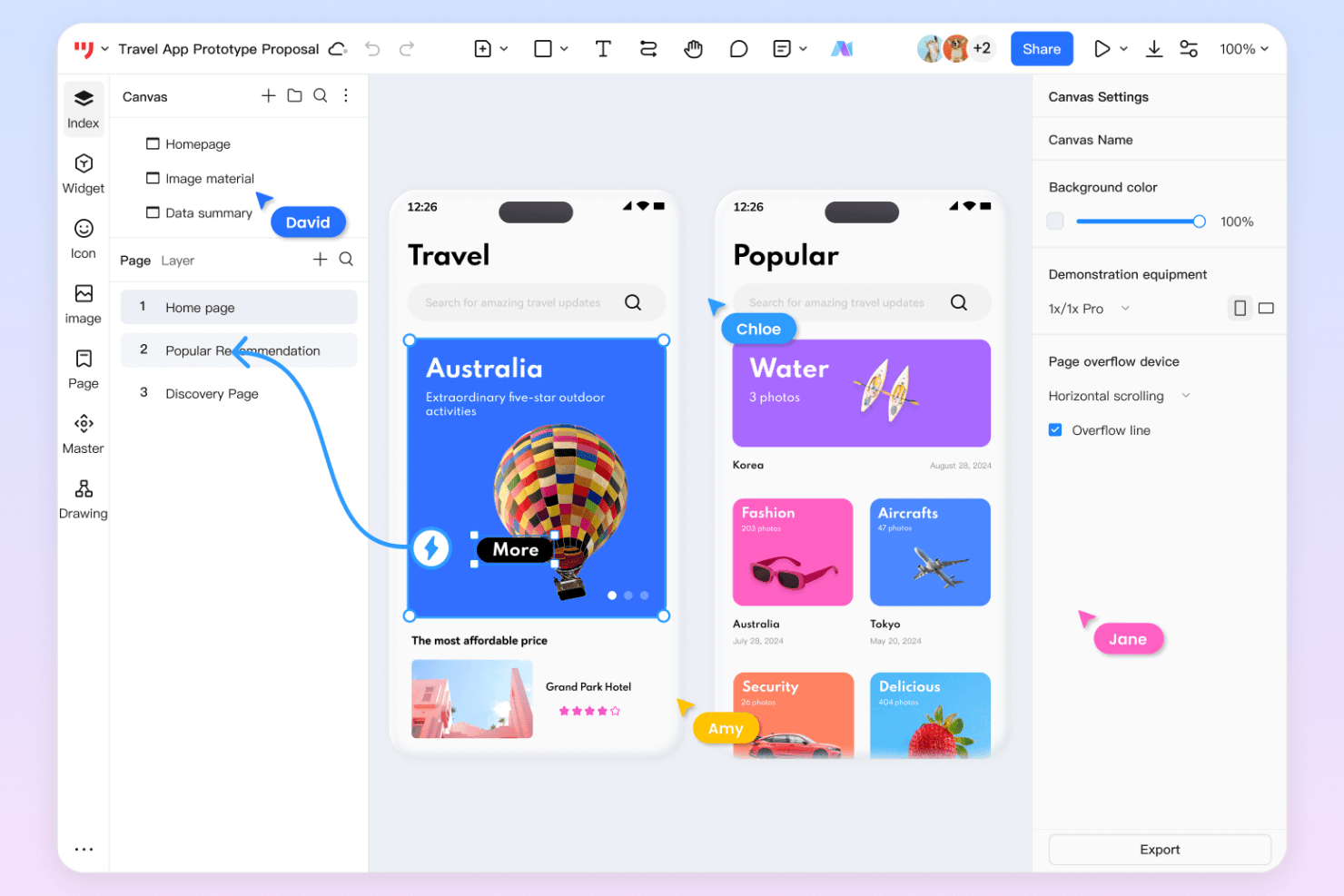Screen dimensions: 1344x896
Task: Switch to the Page tab label
Action: pyautogui.click(x=135, y=261)
